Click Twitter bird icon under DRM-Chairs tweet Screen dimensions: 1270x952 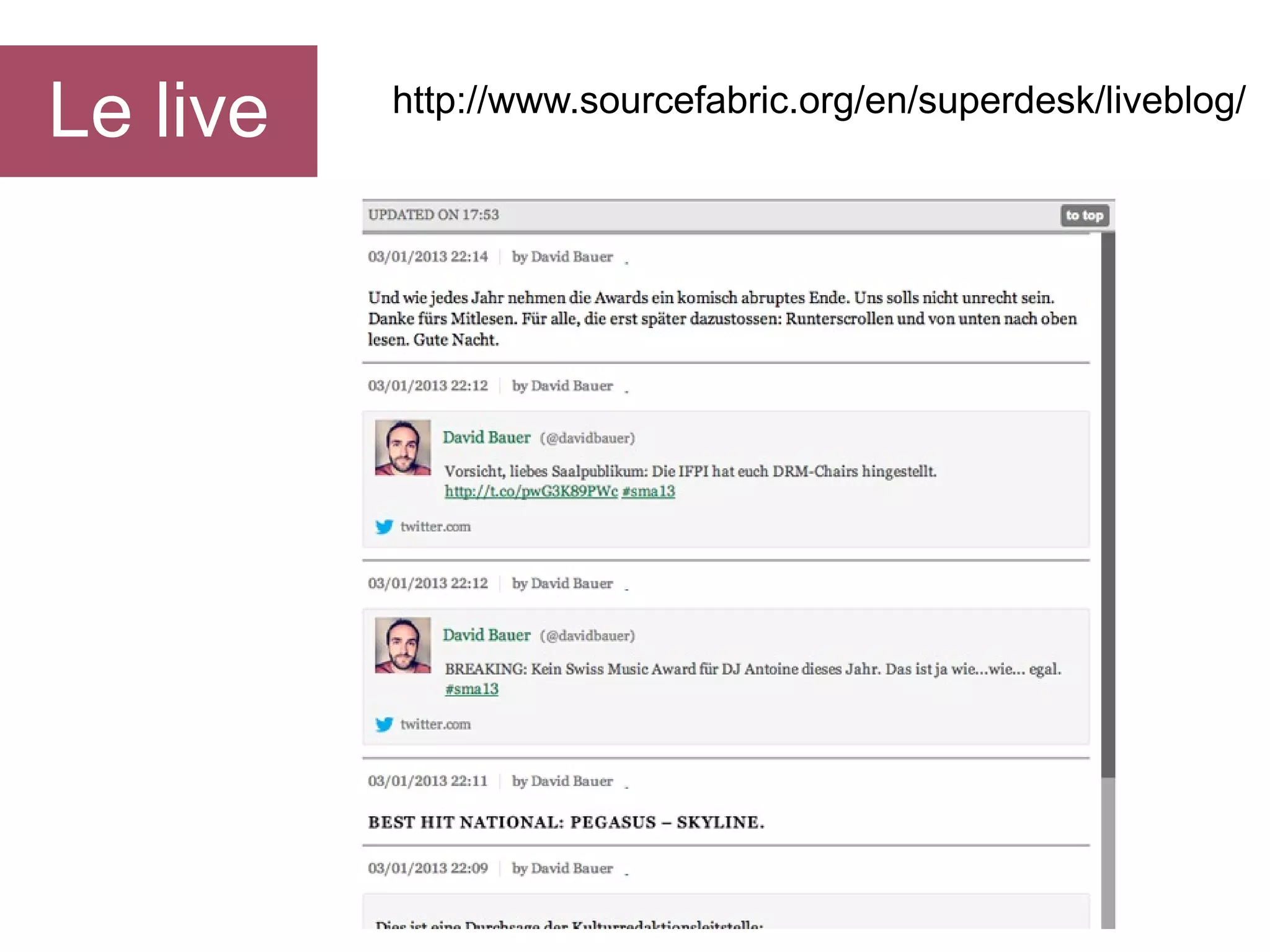pos(384,527)
